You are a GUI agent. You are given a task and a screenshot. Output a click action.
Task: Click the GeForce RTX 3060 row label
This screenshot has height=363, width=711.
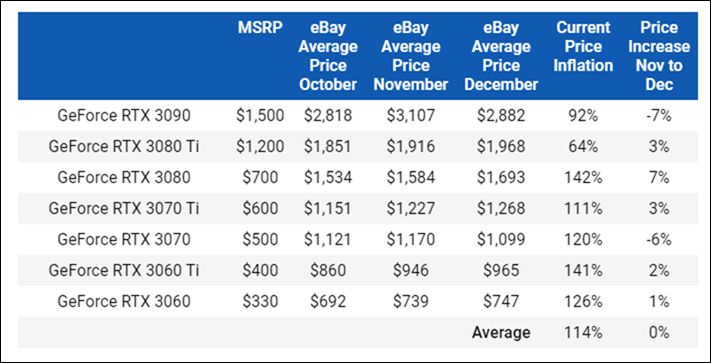(x=124, y=301)
